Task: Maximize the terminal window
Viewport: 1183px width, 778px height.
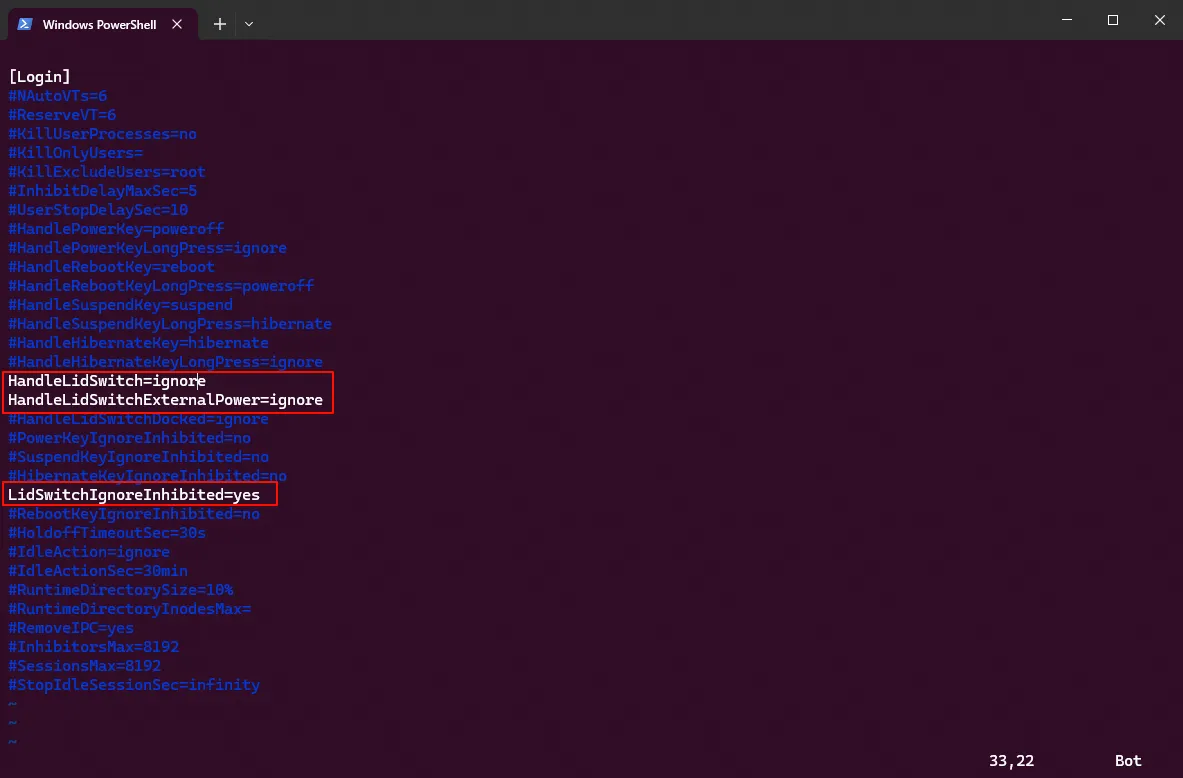Action: point(1113,20)
